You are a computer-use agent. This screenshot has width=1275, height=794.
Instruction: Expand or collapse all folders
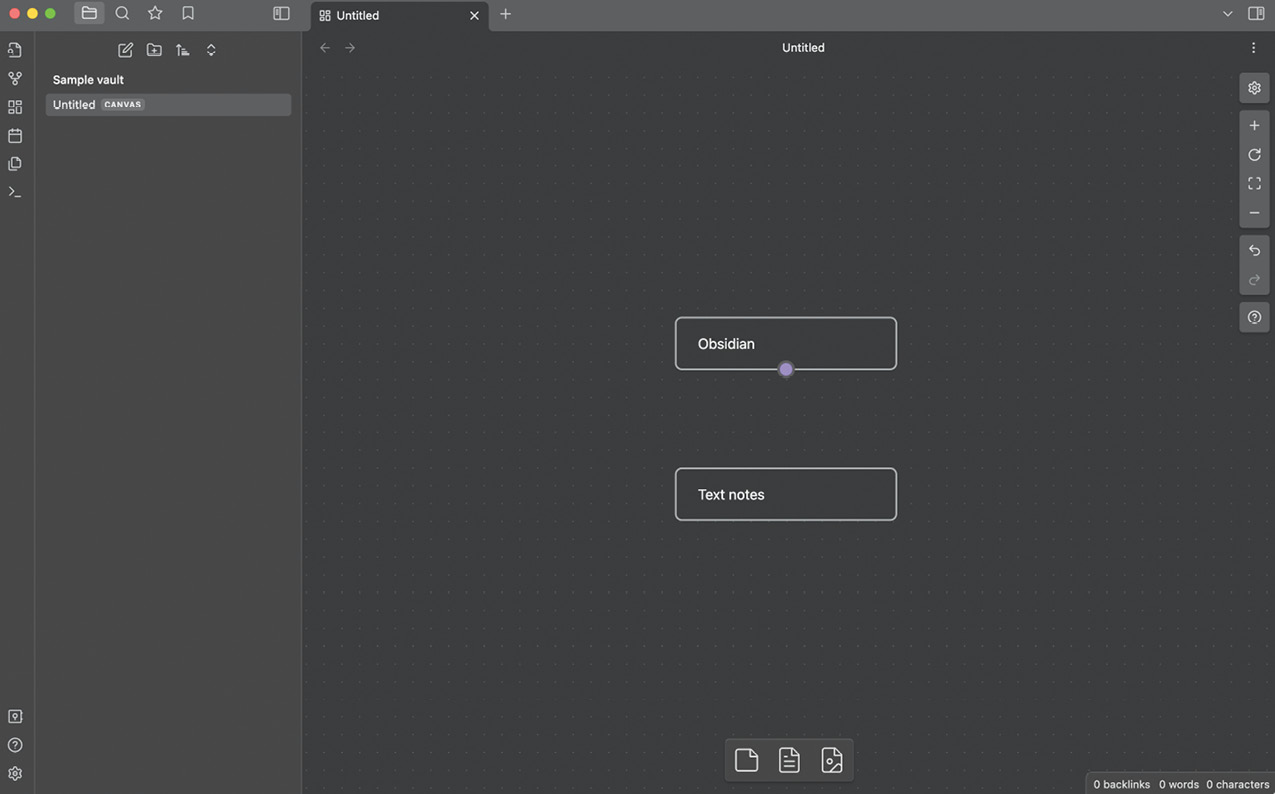click(x=211, y=50)
